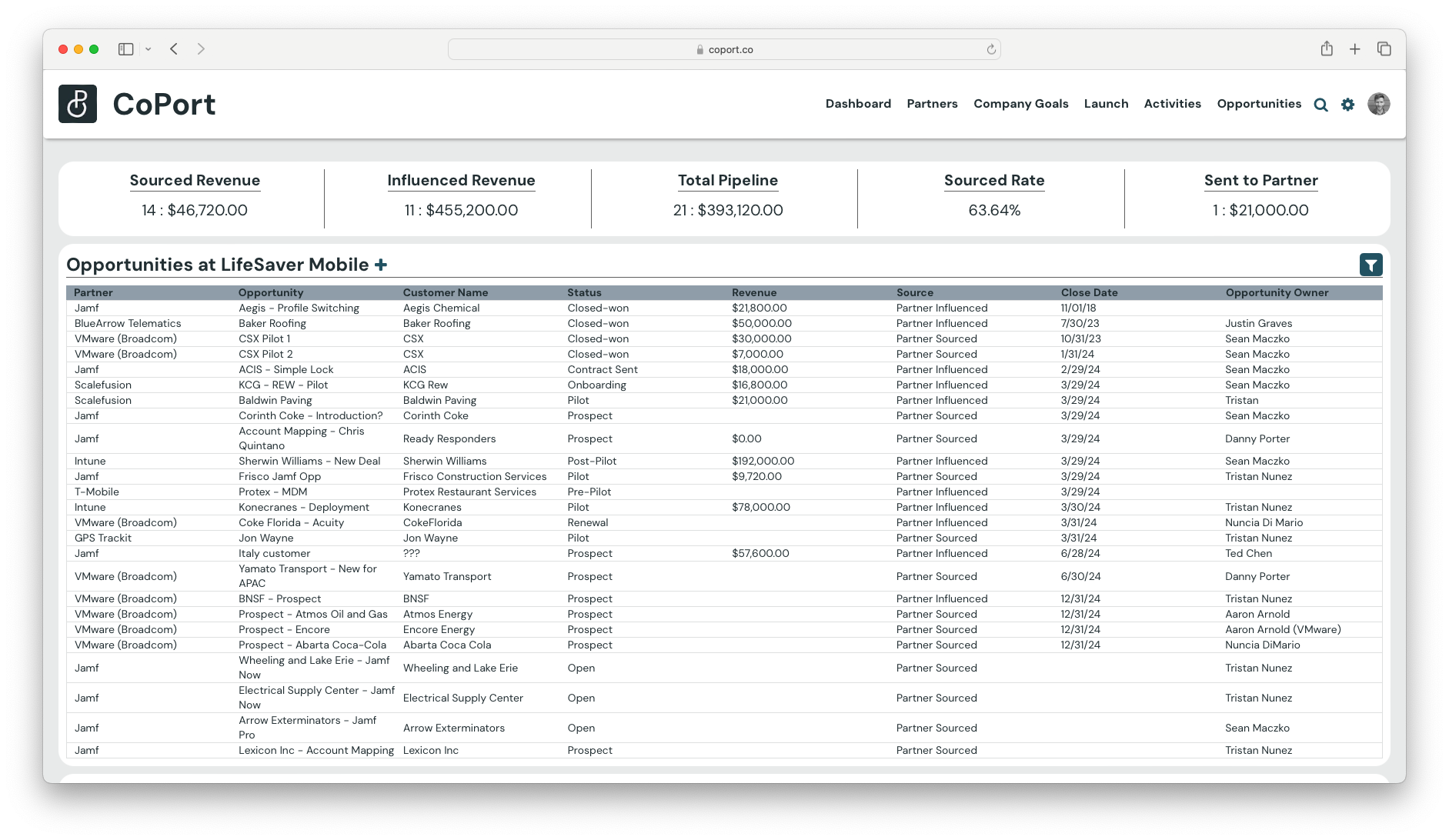Sort by Opportunity Owner column header
The height and width of the screenshot is (840, 1449).
pos(1277,293)
